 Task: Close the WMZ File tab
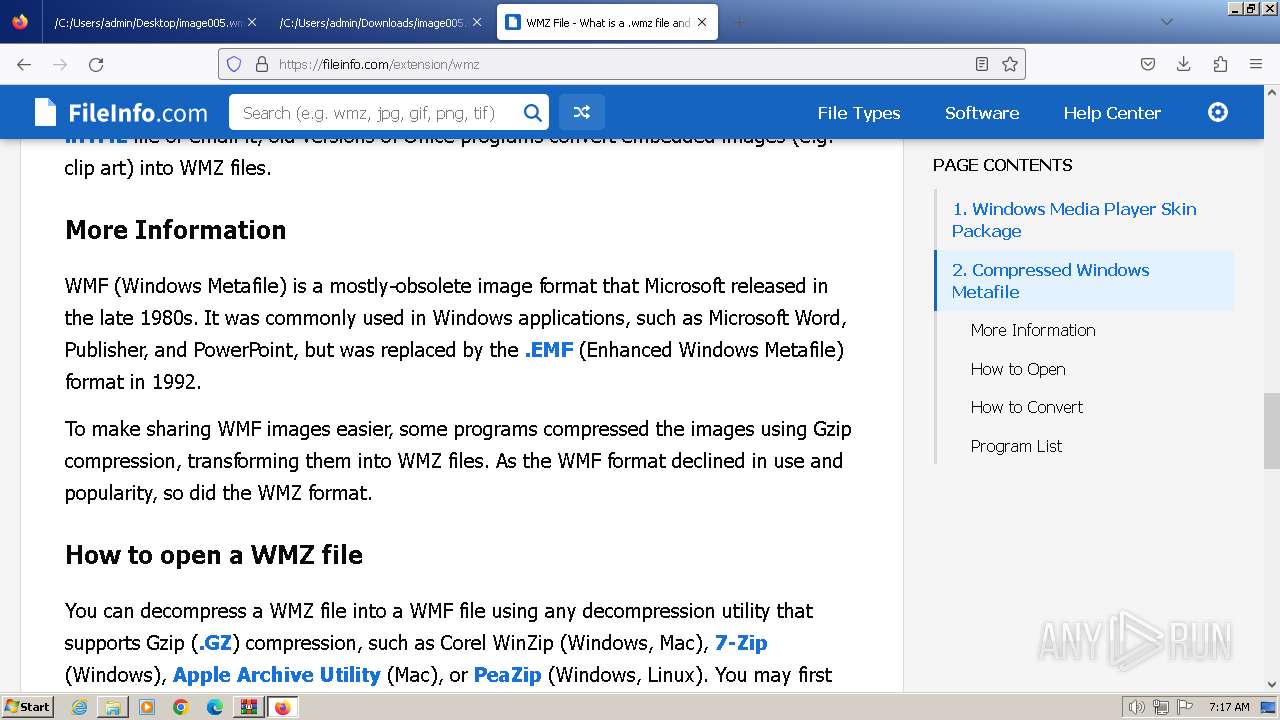click(x=702, y=22)
